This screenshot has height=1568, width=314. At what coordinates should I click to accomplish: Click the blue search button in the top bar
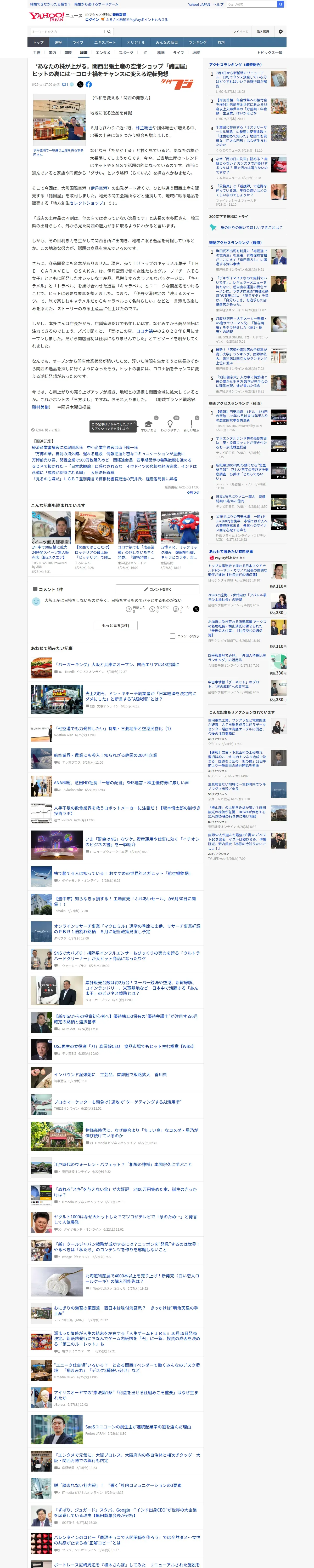tap(281, 4)
